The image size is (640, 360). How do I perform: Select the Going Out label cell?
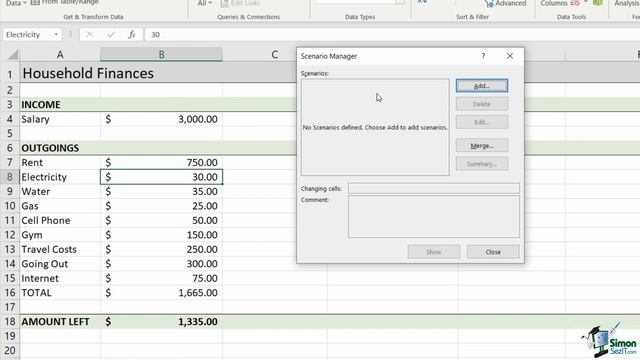[x=60, y=264]
